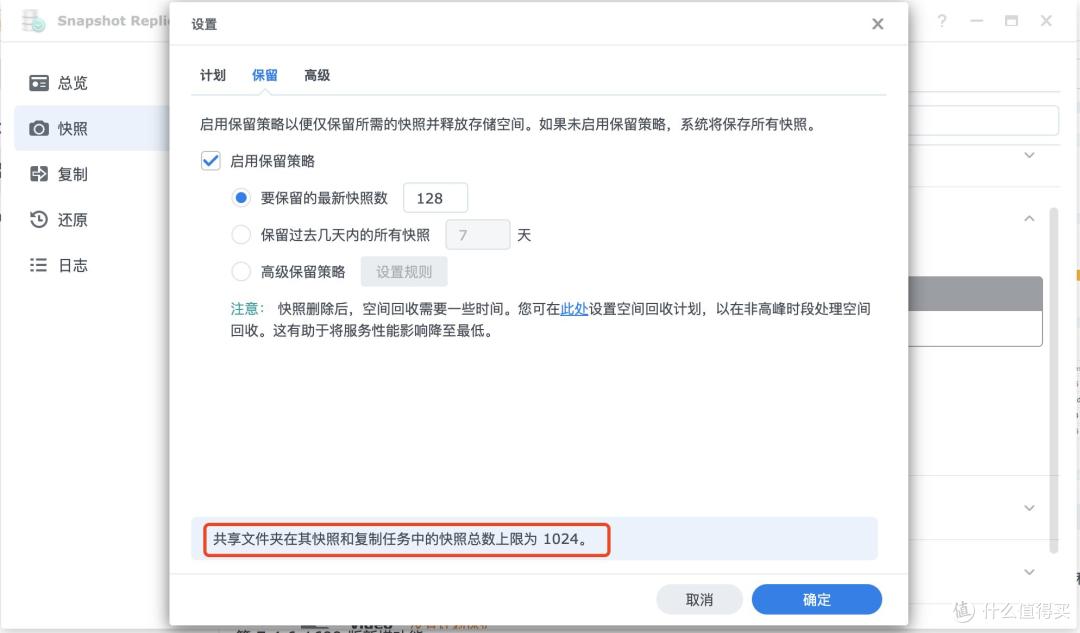Expand the first chevron in background panel
1080x633 pixels.
click(x=1029, y=156)
